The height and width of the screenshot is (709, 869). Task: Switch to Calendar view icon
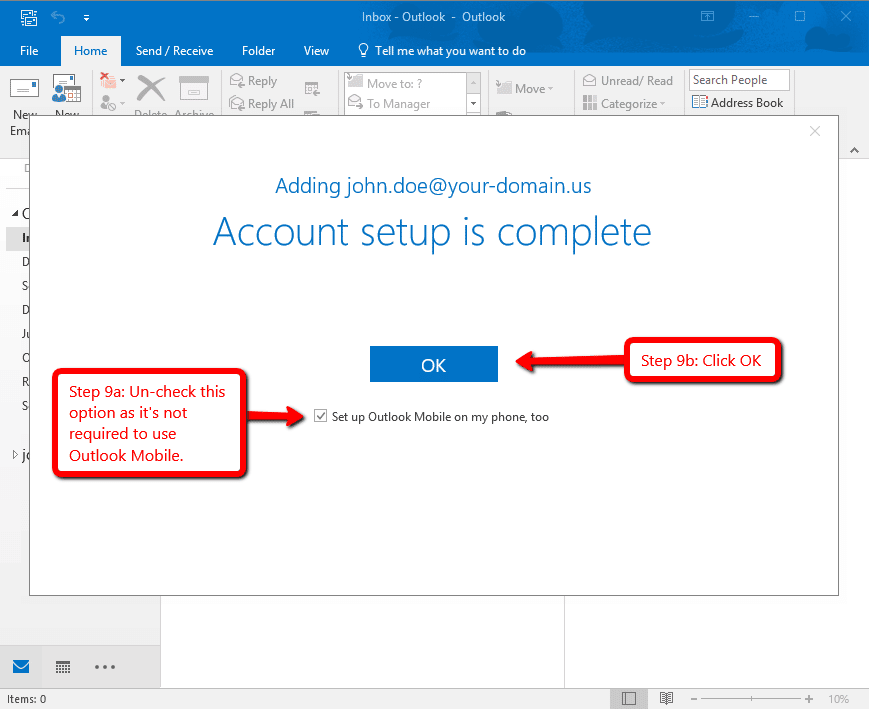[63, 667]
